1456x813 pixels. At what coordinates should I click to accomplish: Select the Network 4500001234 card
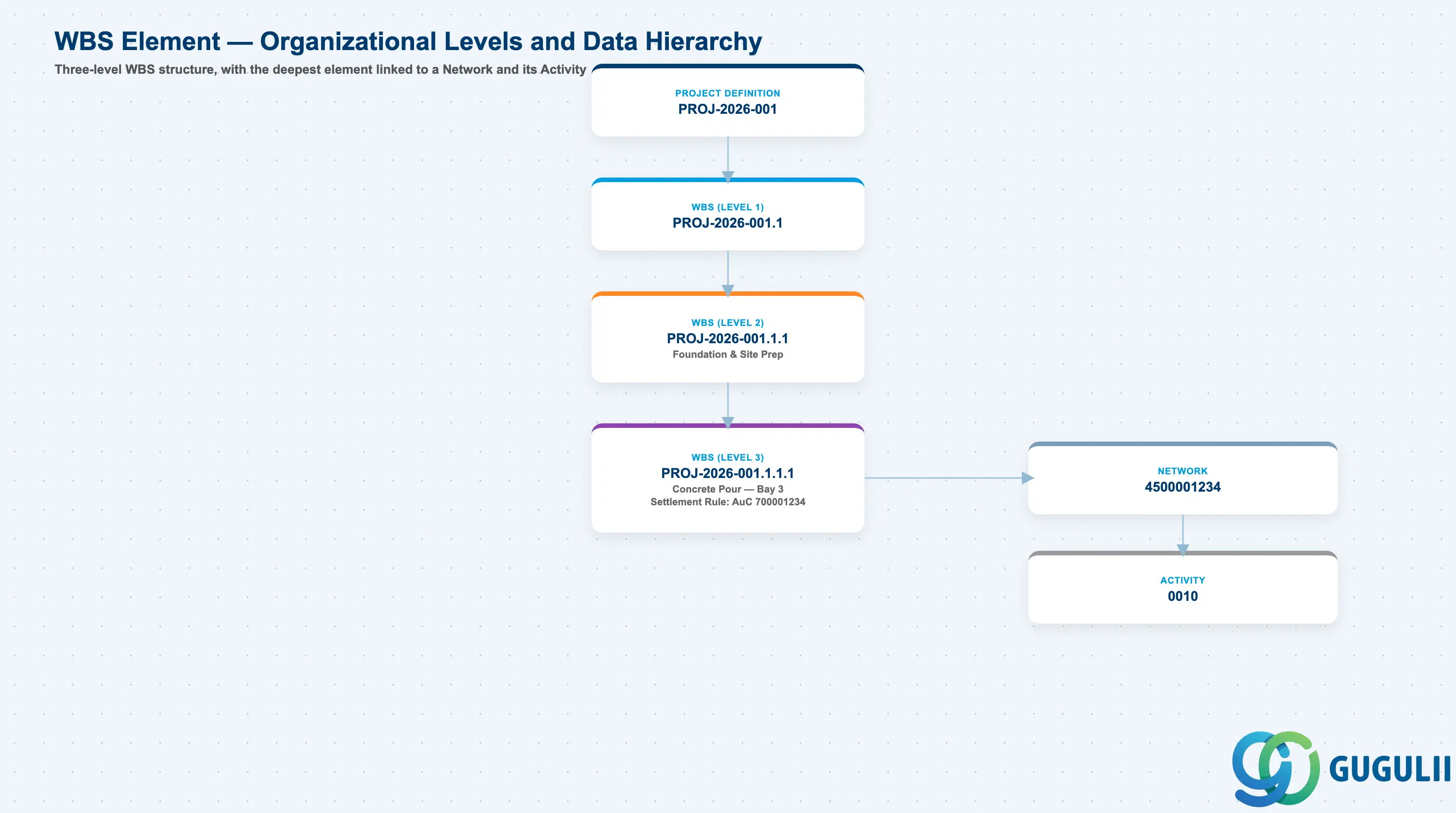(x=1183, y=478)
